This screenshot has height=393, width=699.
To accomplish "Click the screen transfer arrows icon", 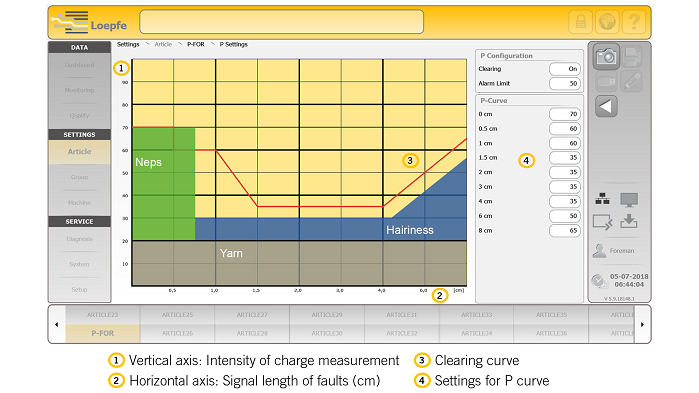I will pyautogui.click(x=602, y=222).
